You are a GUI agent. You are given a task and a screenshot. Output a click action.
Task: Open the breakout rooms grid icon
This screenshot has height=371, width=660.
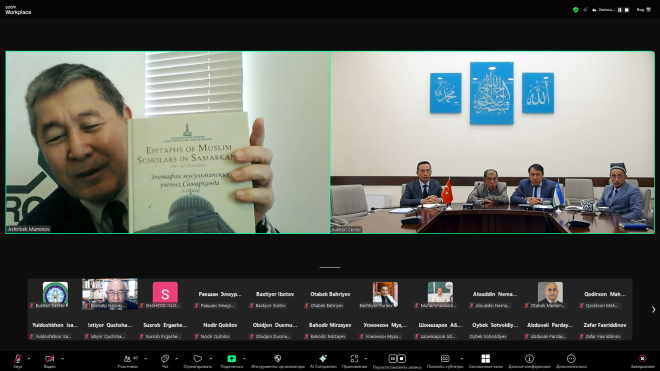click(485, 359)
